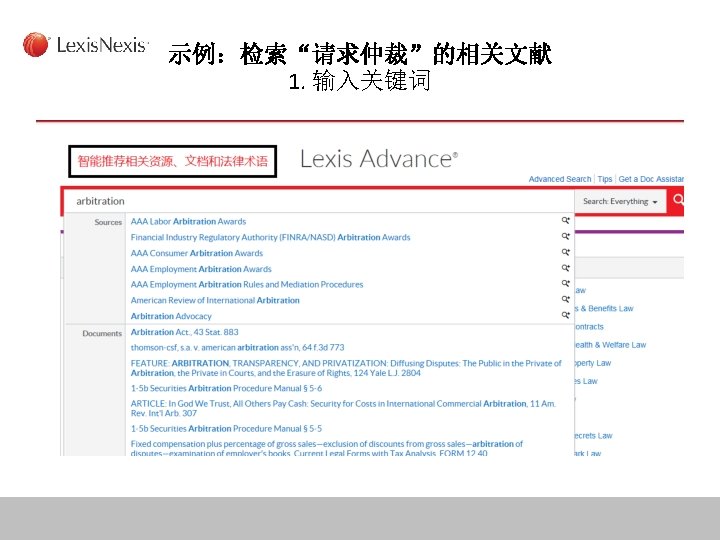Screen dimensions: 720x540
Task: Click the Sources section label
Action: click(x=108, y=222)
